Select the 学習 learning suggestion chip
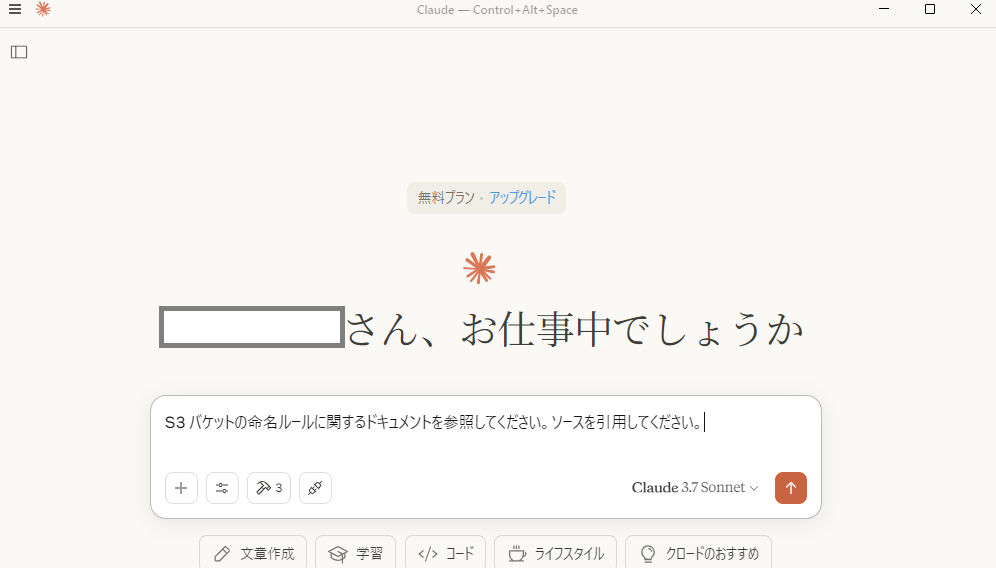Image resolution: width=996 pixels, height=568 pixels. point(355,553)
